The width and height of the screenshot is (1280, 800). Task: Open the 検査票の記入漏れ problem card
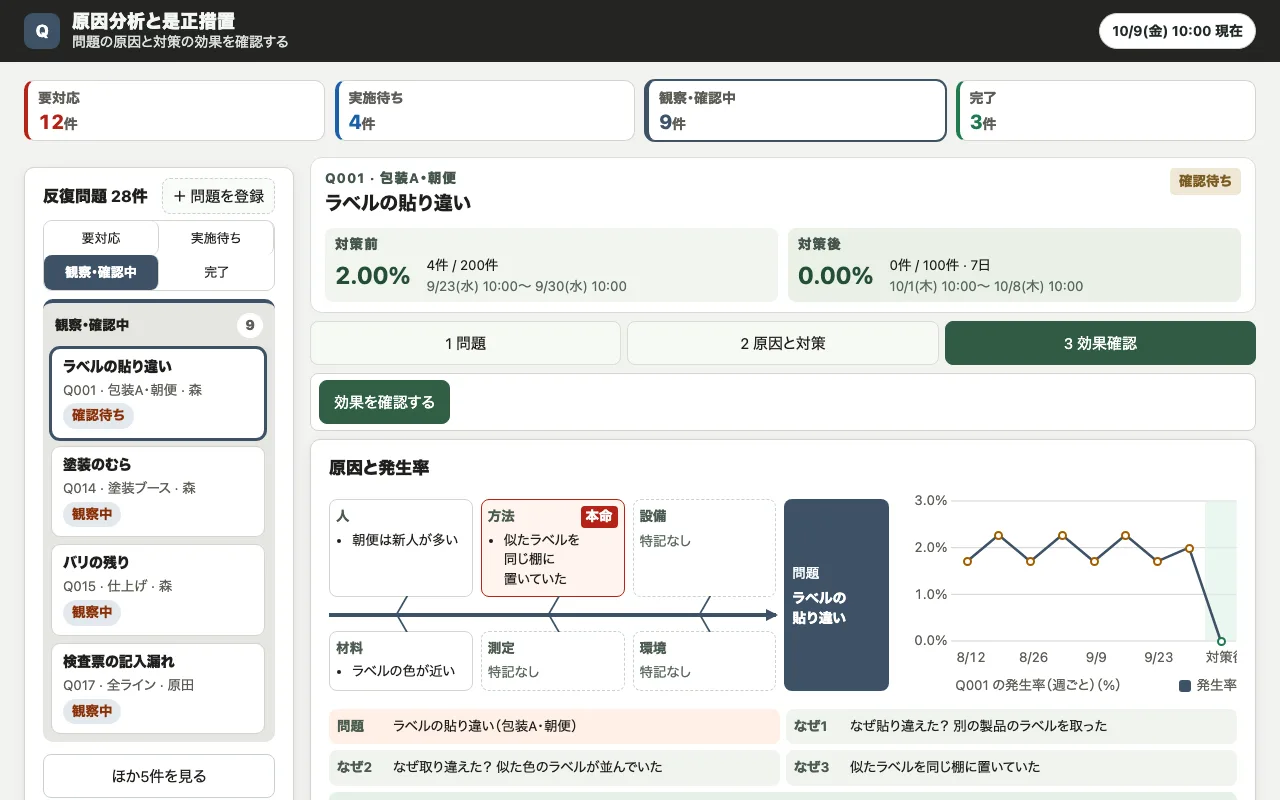click(x=158, y=688)
